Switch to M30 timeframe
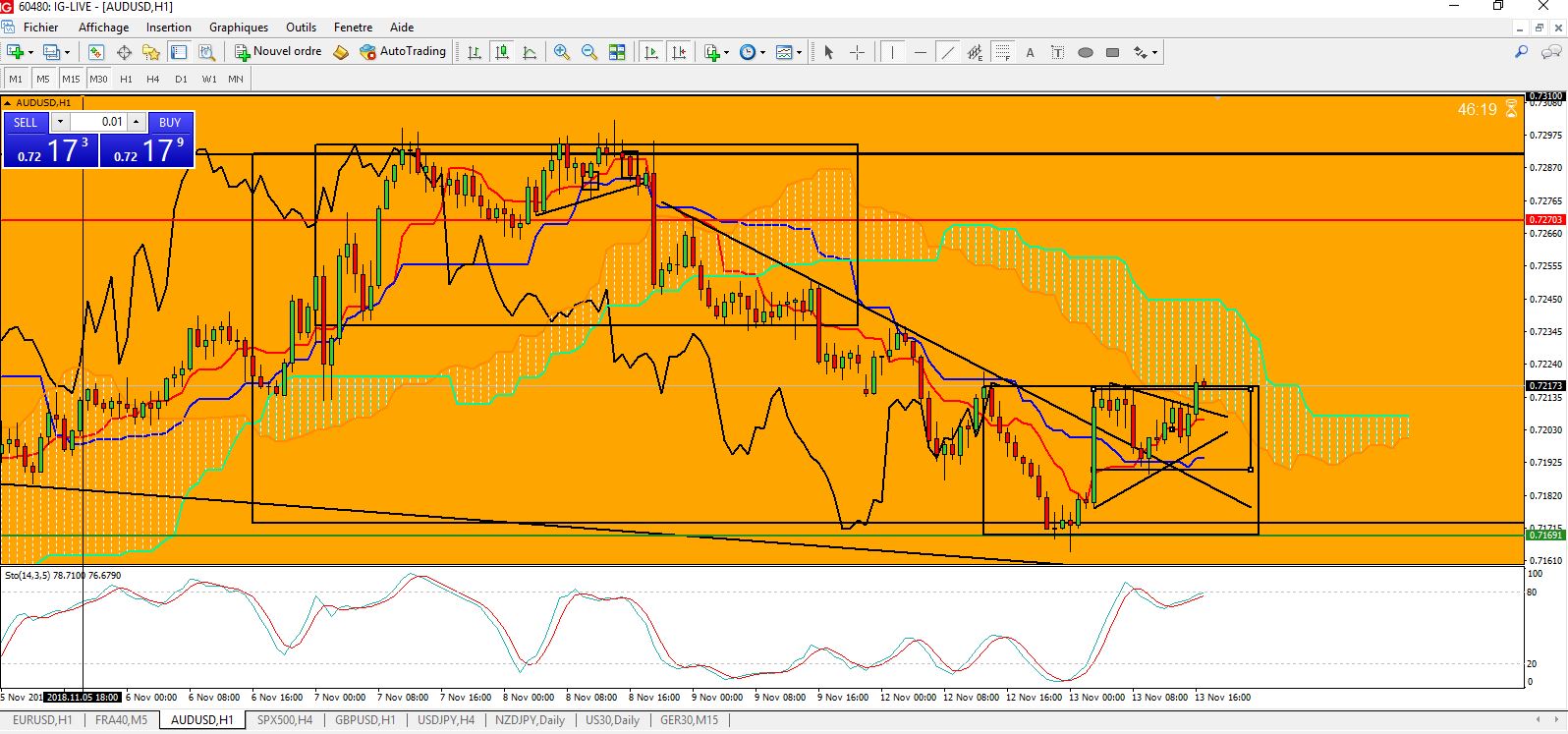The height and width of the screenshot is (734, 1568). (98, 79)
